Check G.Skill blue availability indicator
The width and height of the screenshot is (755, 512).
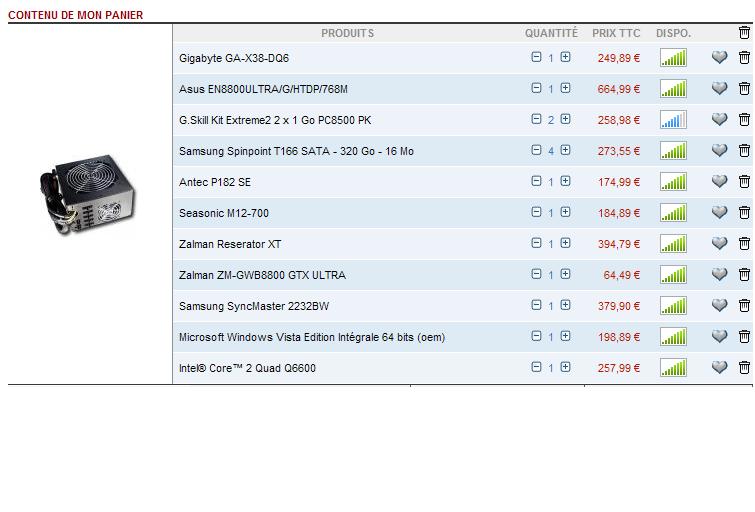(x=673, y=119)
